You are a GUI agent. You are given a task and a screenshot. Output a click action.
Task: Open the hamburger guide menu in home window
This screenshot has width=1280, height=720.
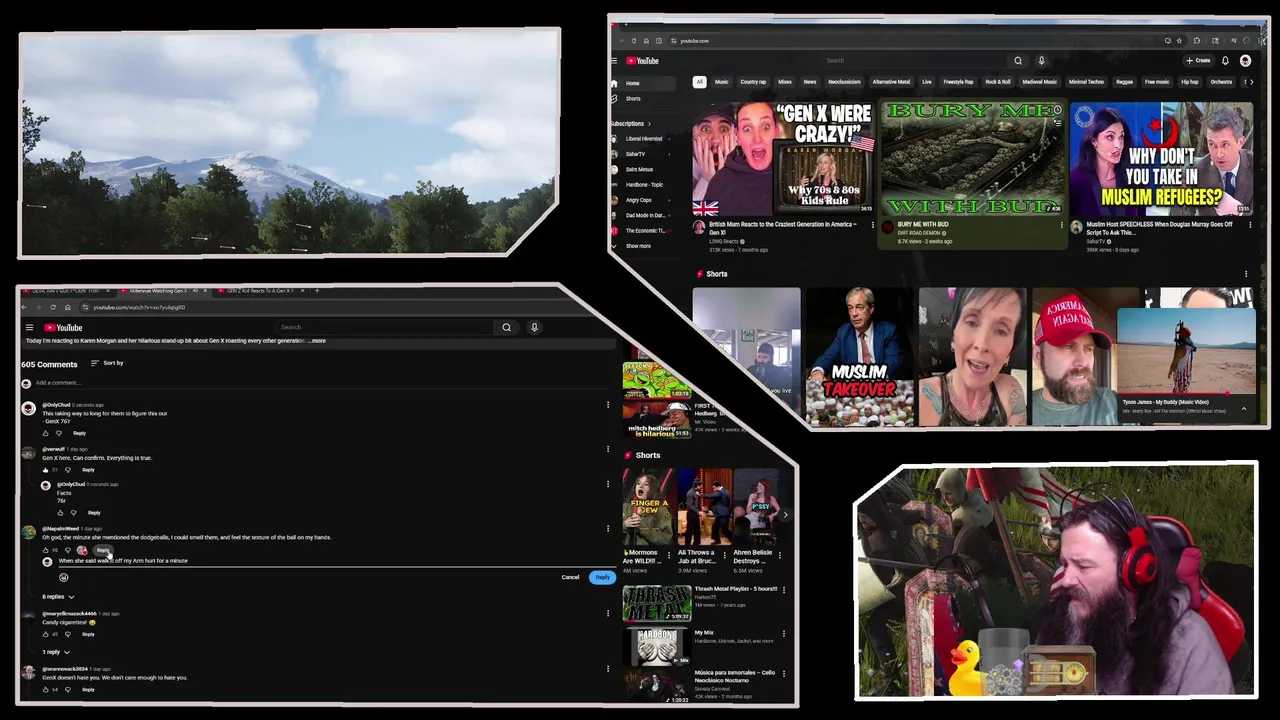tap(614, 61)
